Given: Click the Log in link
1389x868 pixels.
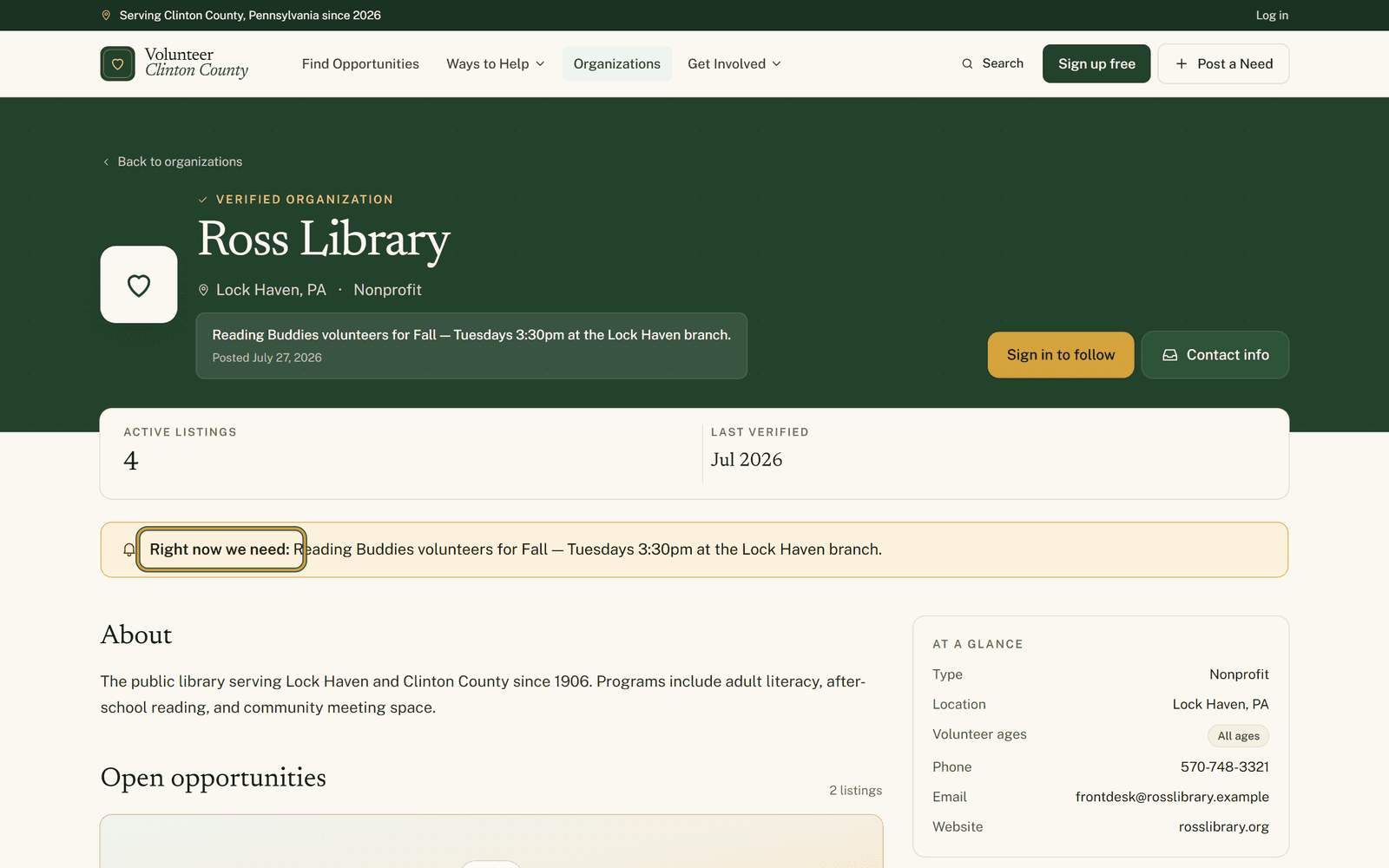Looking at the screenshot, I should click(1272, 16).
